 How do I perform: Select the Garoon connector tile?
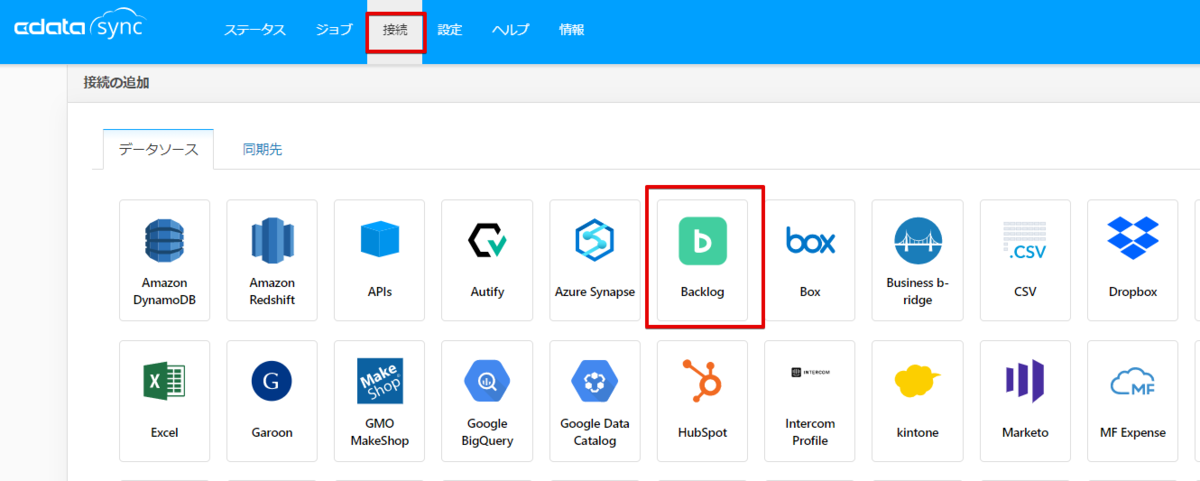pos(272,400)
